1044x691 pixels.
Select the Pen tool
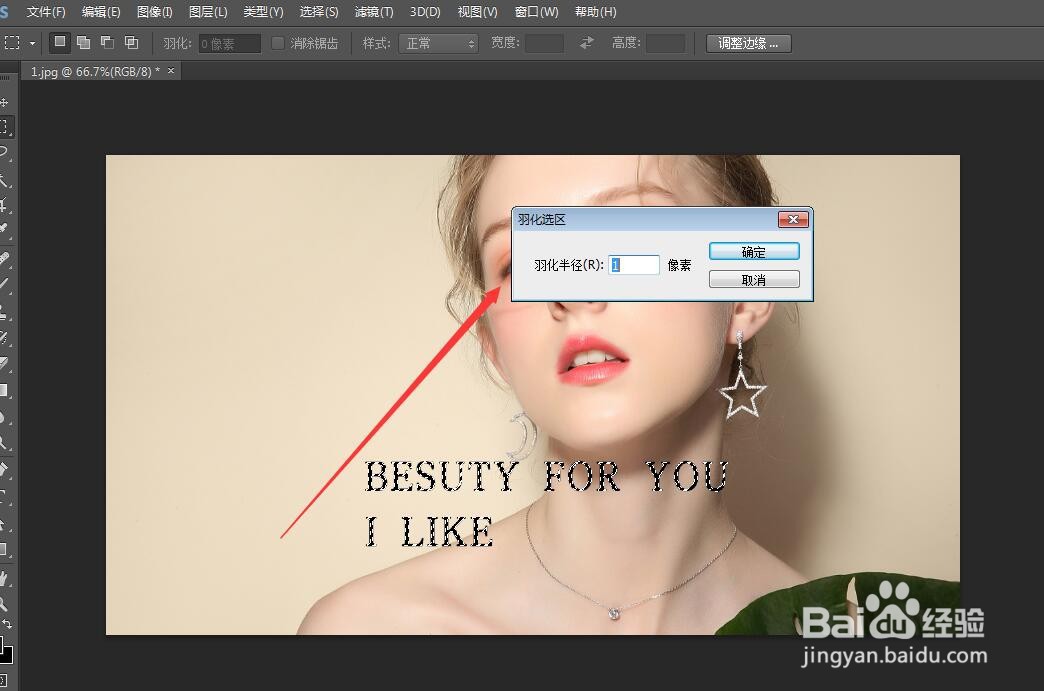pyautogui.click(x=4, y=471)
